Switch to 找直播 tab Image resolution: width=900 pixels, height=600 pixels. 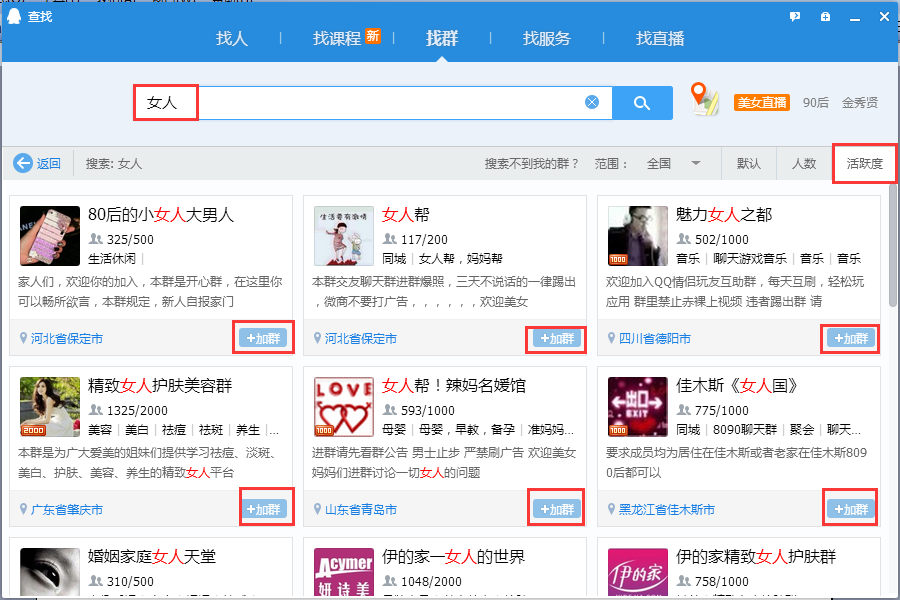[660, 38]
